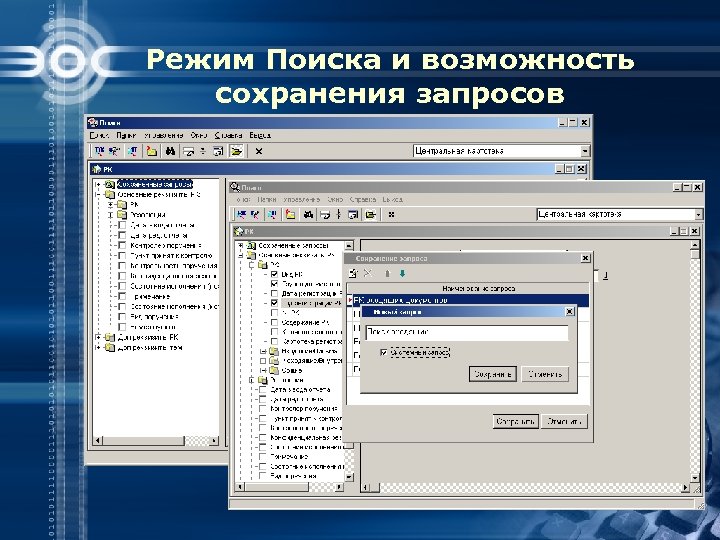
Task: Click the open folder icon in the front window toolbar
Action: coord(371,214)
